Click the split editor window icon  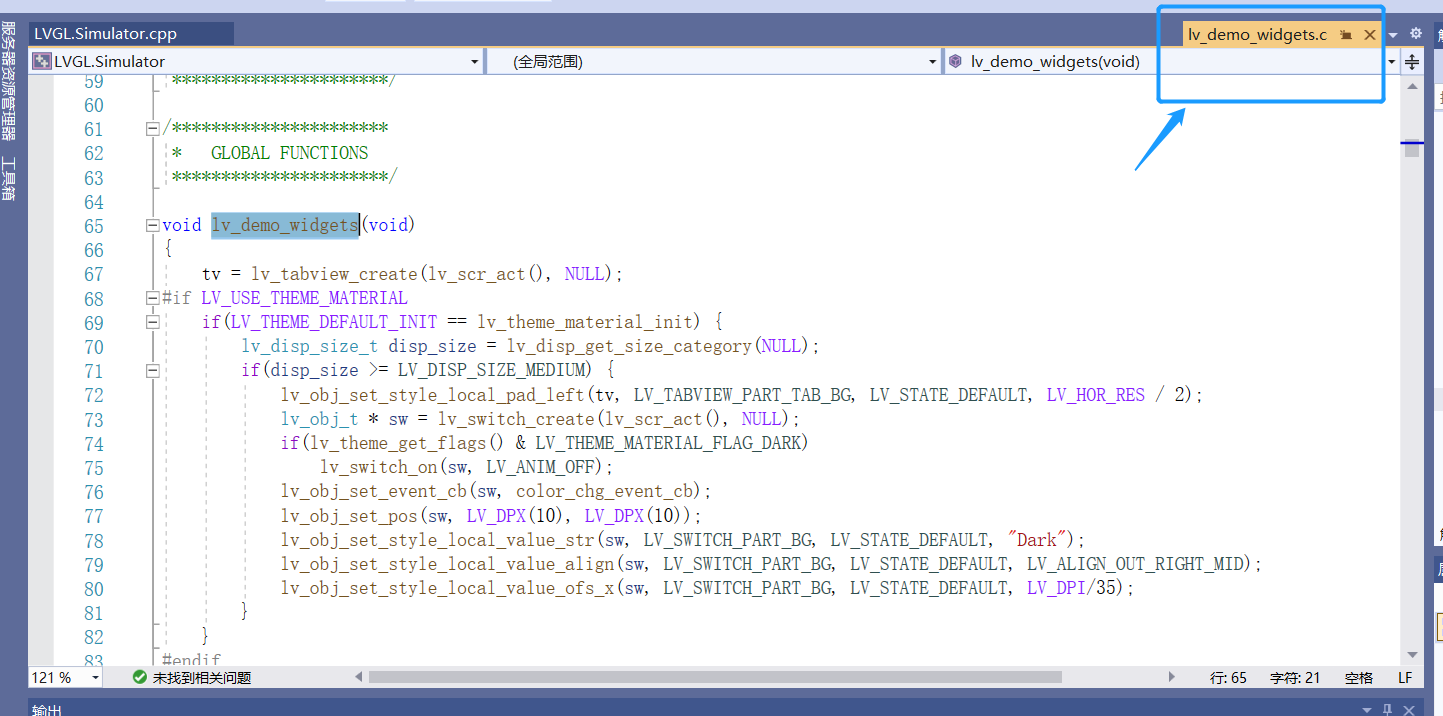1412,62
